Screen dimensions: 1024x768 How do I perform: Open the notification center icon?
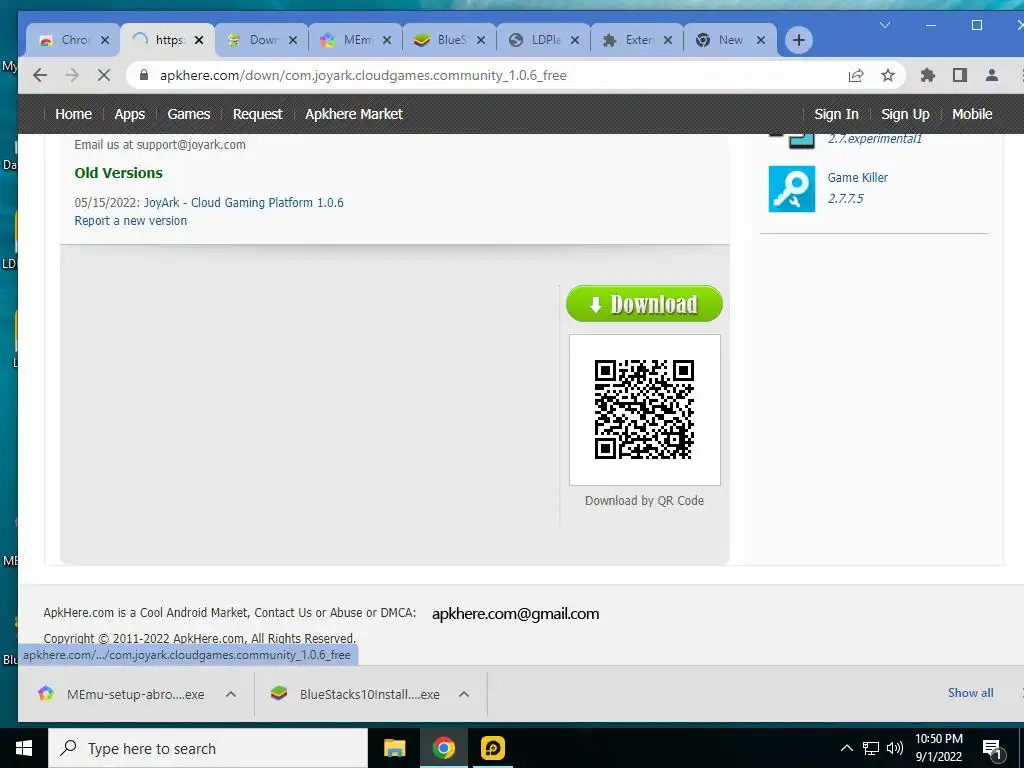coord(991,750)
